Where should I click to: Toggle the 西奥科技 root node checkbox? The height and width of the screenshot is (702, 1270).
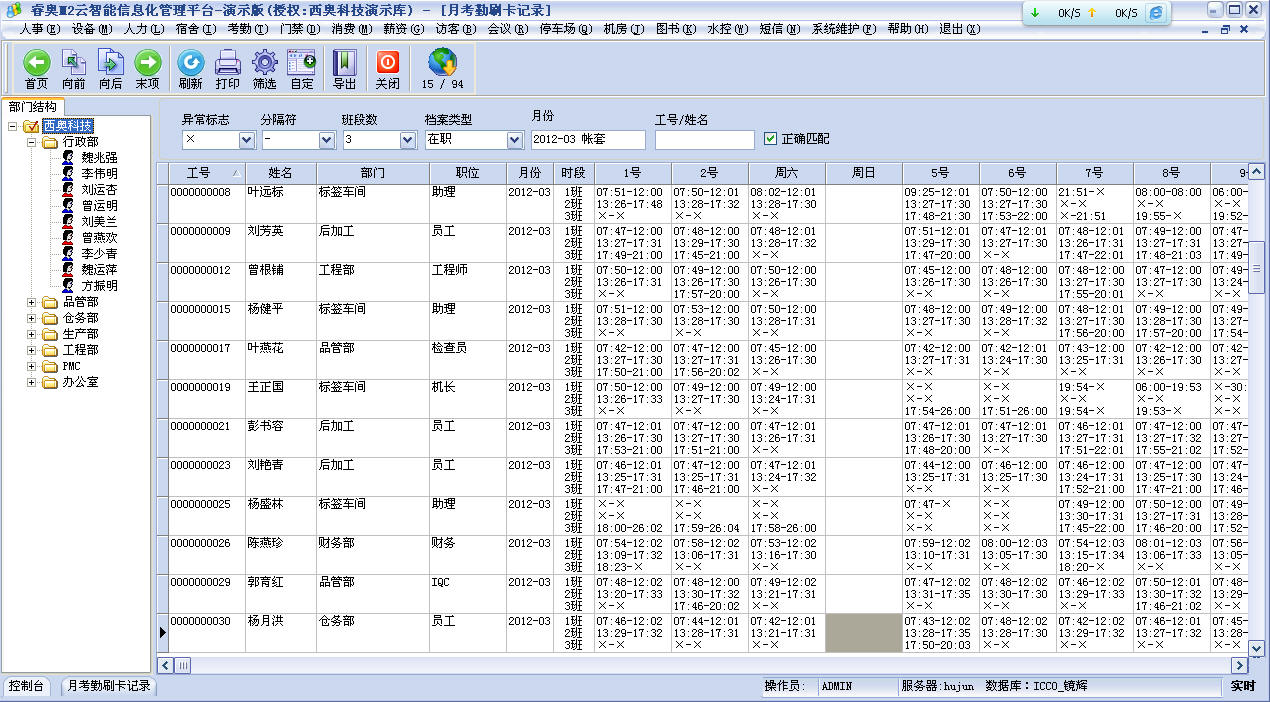(30, 126)
